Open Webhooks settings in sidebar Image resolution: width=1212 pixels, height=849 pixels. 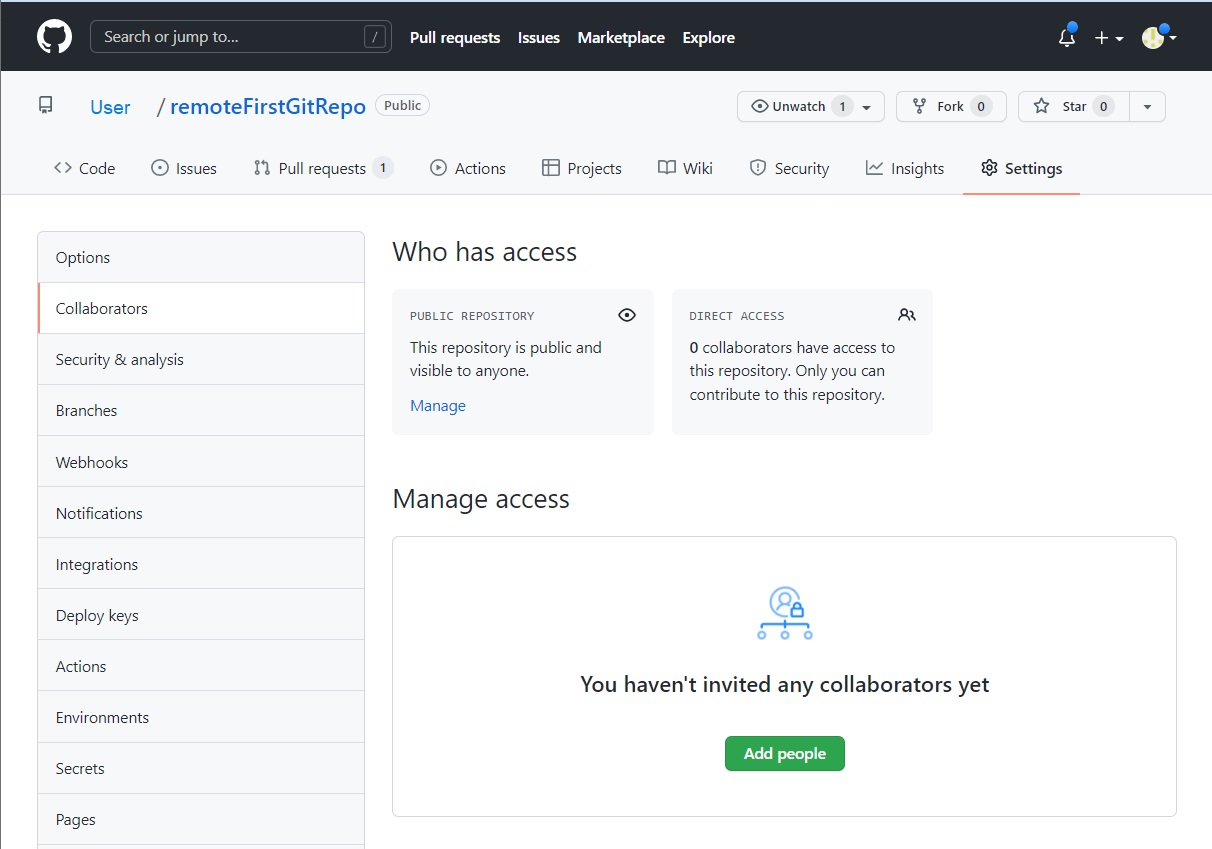92,462
